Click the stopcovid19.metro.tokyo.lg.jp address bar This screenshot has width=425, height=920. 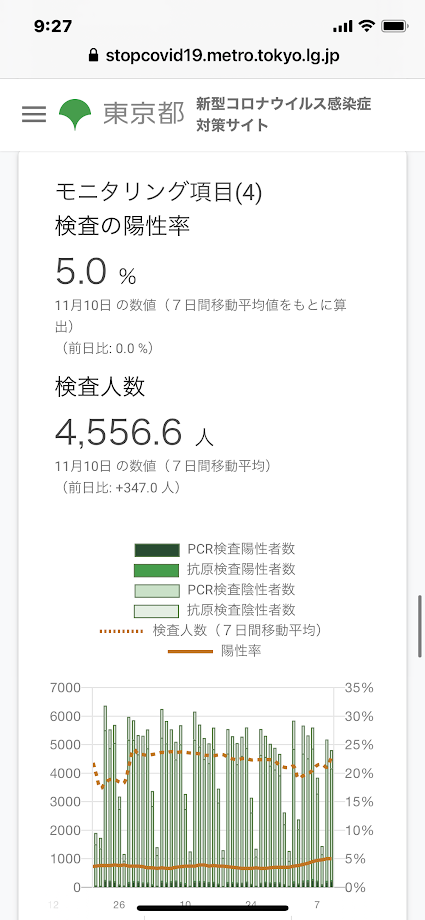212,56
